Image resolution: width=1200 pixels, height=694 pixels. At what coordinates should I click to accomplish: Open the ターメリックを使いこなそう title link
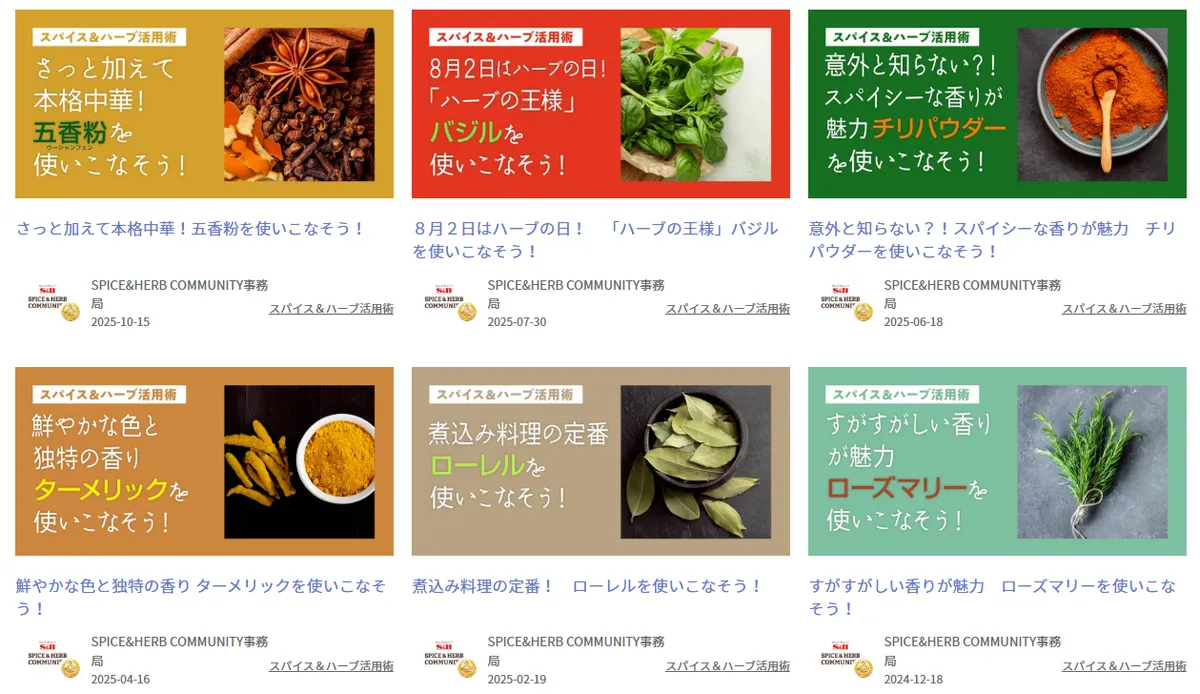click(x=201, y=597)
